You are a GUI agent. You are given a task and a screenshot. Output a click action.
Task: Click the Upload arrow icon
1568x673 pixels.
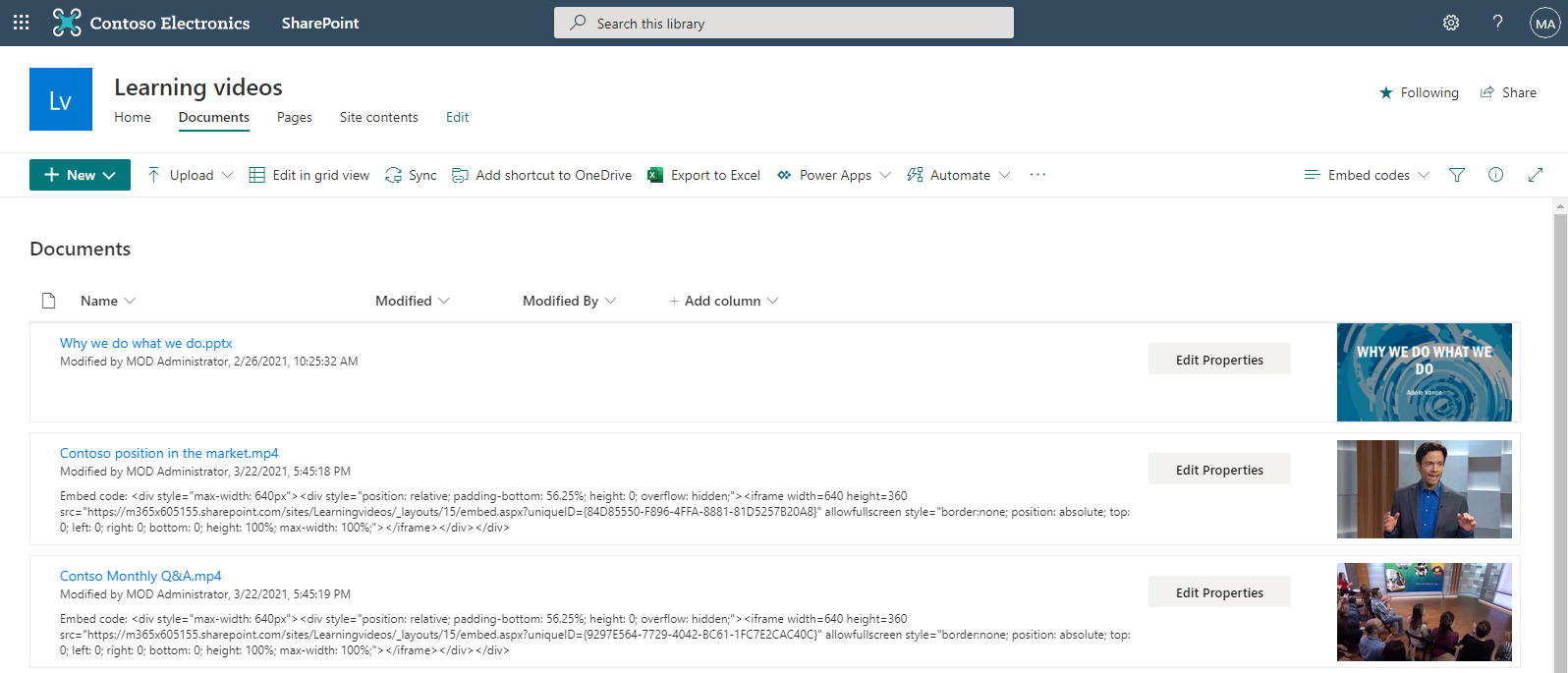(153, 175)
